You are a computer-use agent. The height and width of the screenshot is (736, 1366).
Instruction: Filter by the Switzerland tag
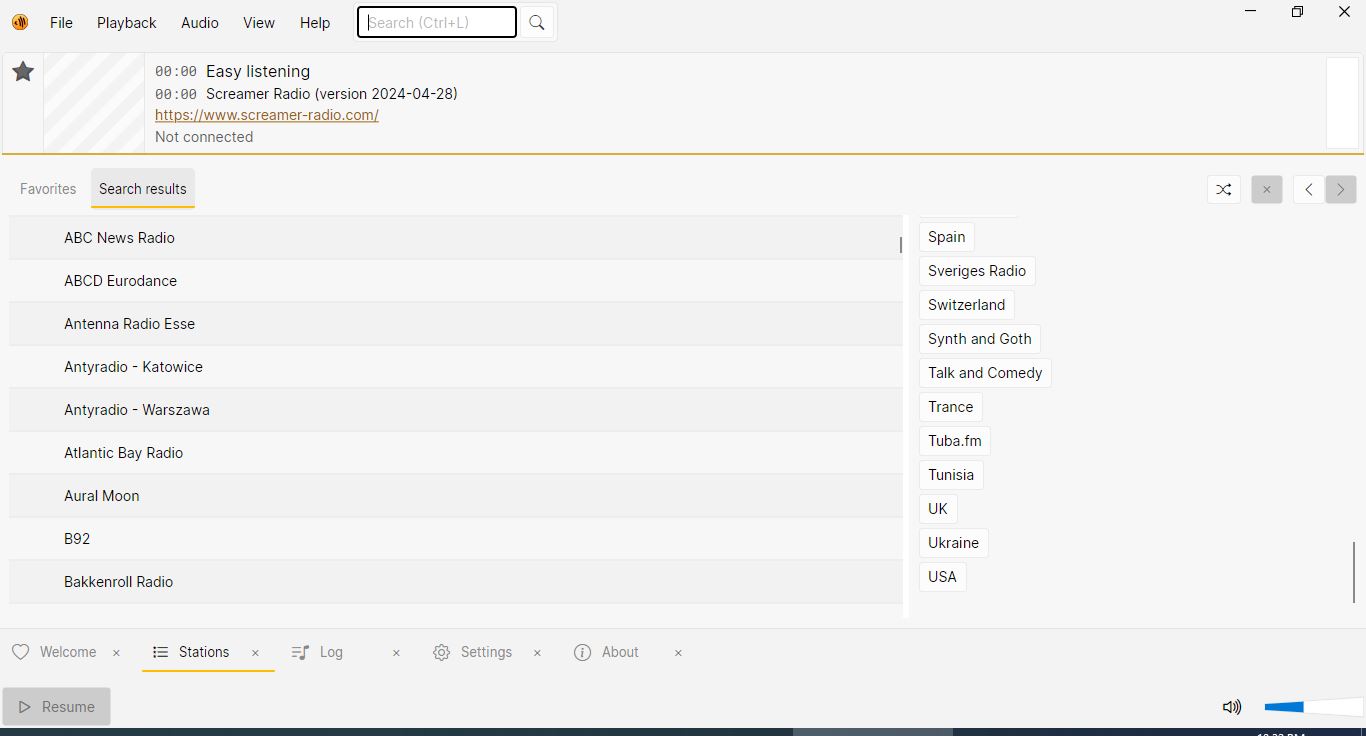click(x=967, y=305)
